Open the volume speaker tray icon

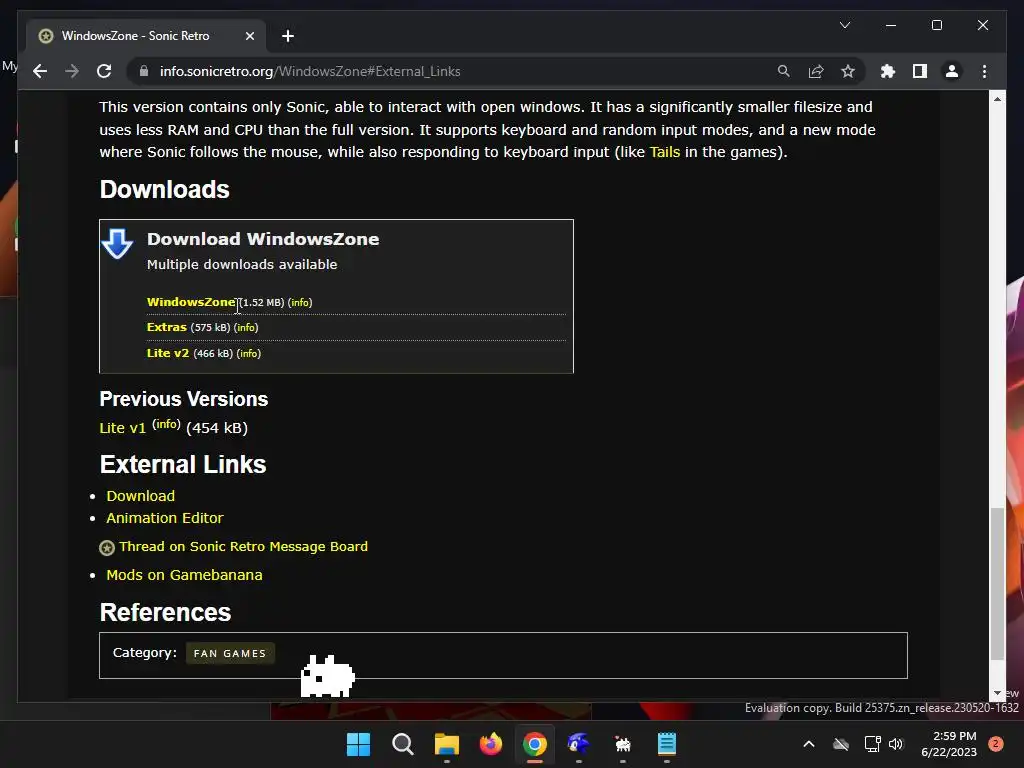[x=896, y=744]
